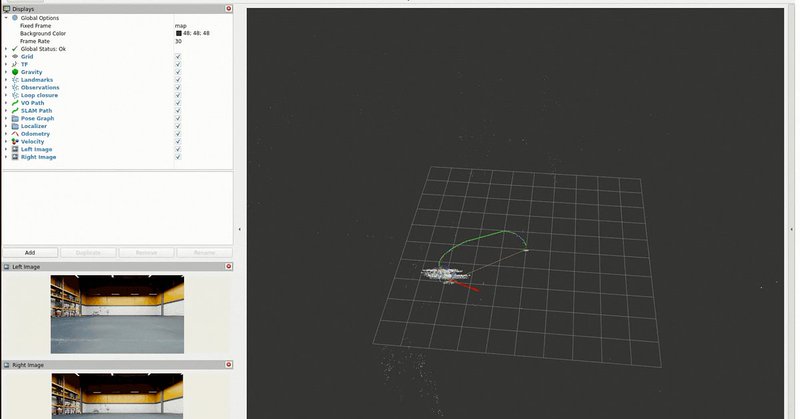Viewport: 800px width, 419px height.
Task: Toggle the Loop closure checkbox
Action: pos(178,95)
